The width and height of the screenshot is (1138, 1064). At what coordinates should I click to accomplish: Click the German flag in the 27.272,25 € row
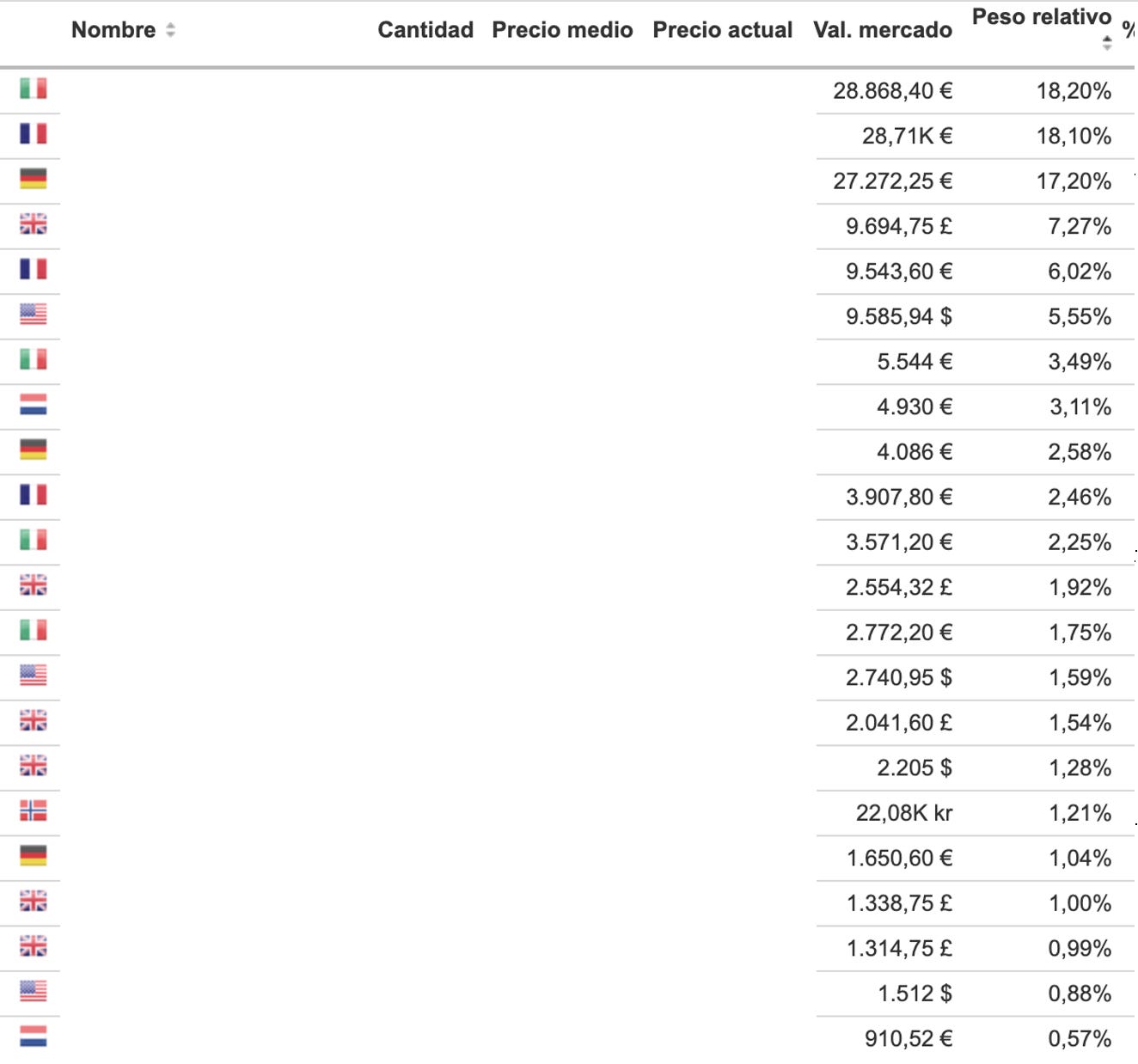34,179
